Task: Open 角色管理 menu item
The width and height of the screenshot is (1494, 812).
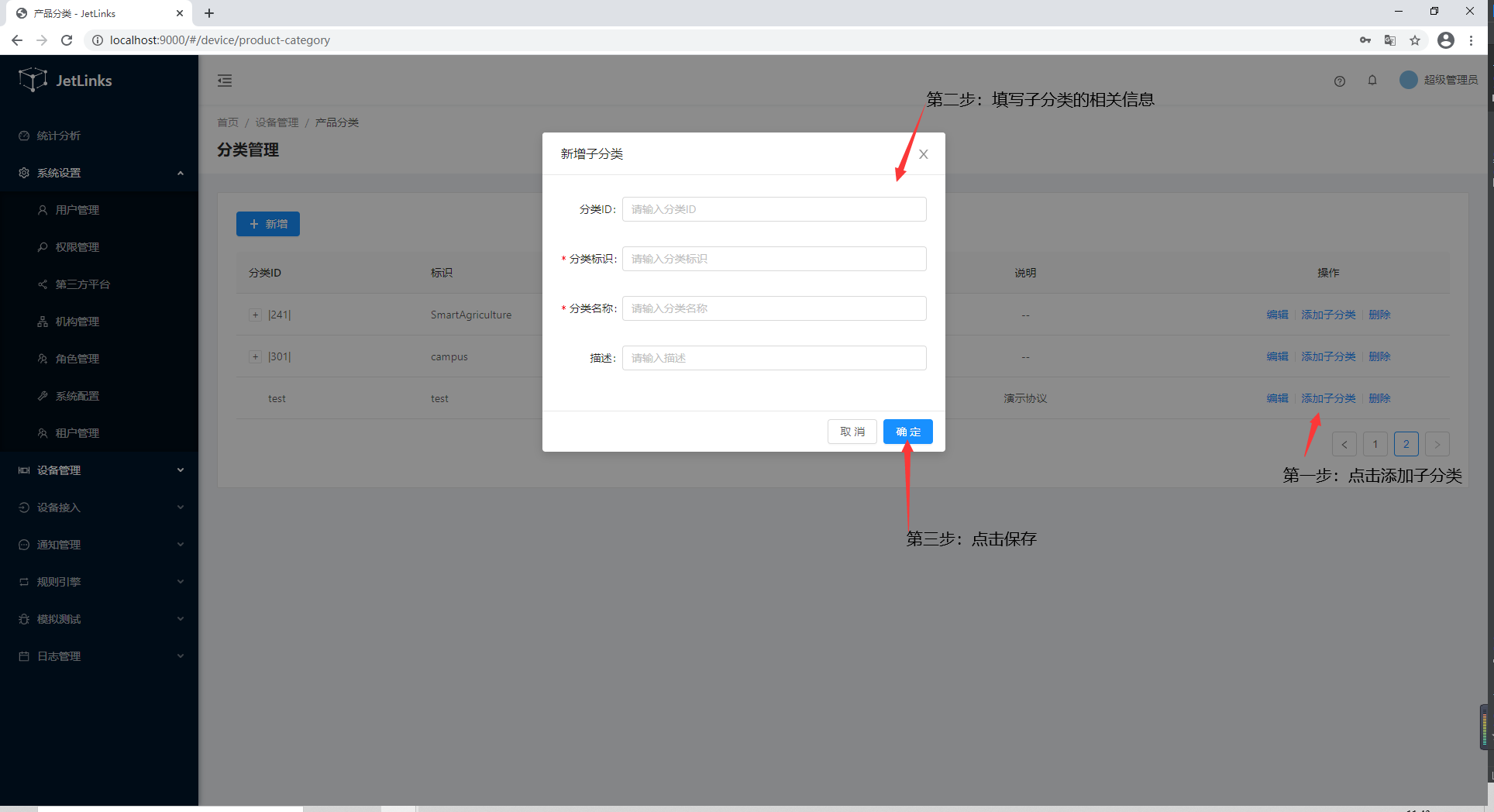Action: [99, 359]
